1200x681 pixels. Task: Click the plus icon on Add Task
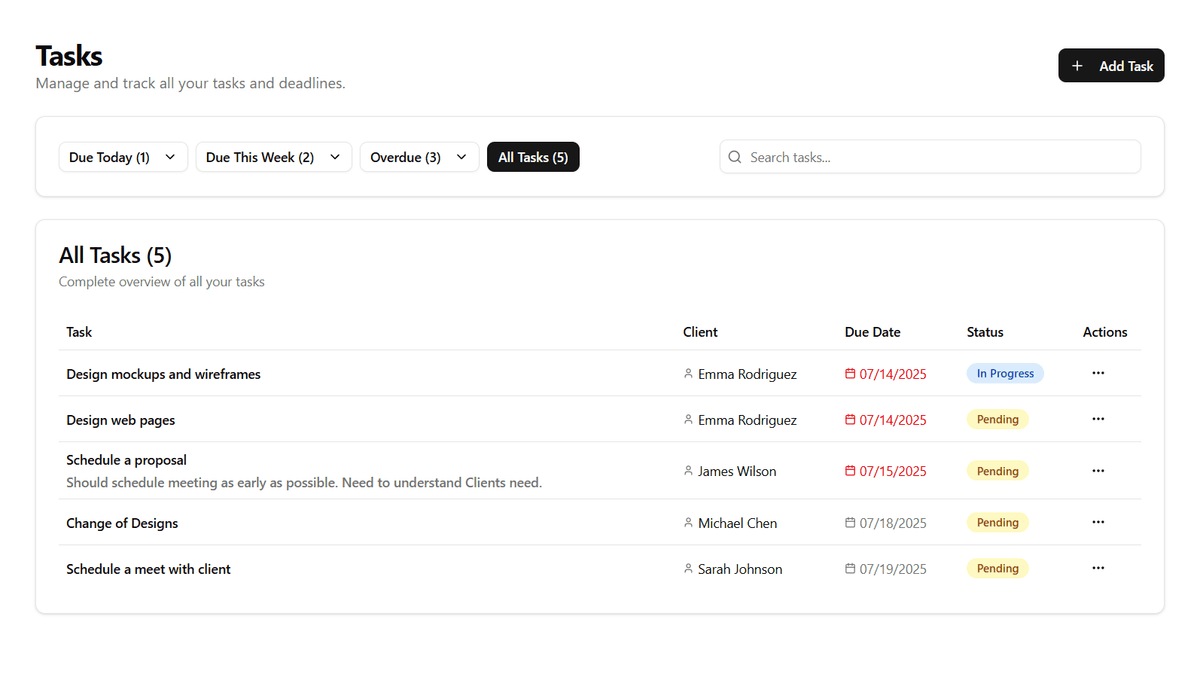[x=1077, y=65]
